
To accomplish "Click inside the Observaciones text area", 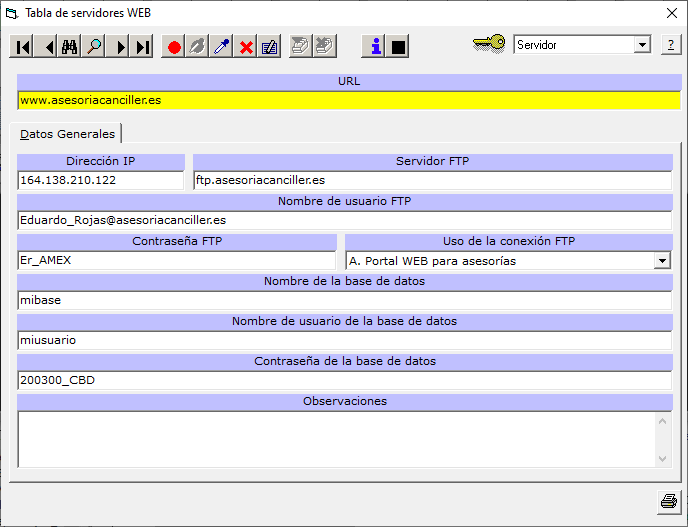I will (335, 438).
